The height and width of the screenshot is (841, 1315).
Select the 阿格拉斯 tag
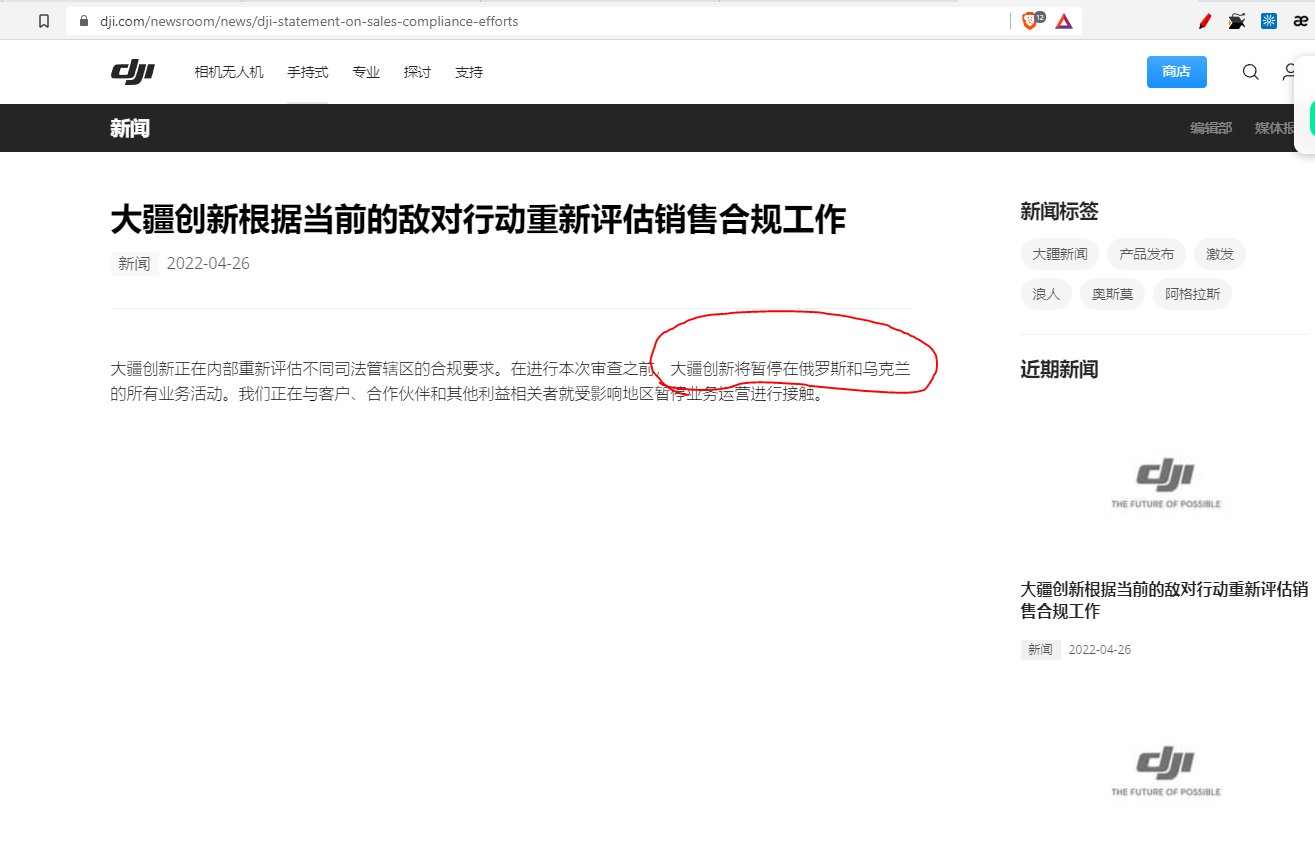tap(1192, 295)
